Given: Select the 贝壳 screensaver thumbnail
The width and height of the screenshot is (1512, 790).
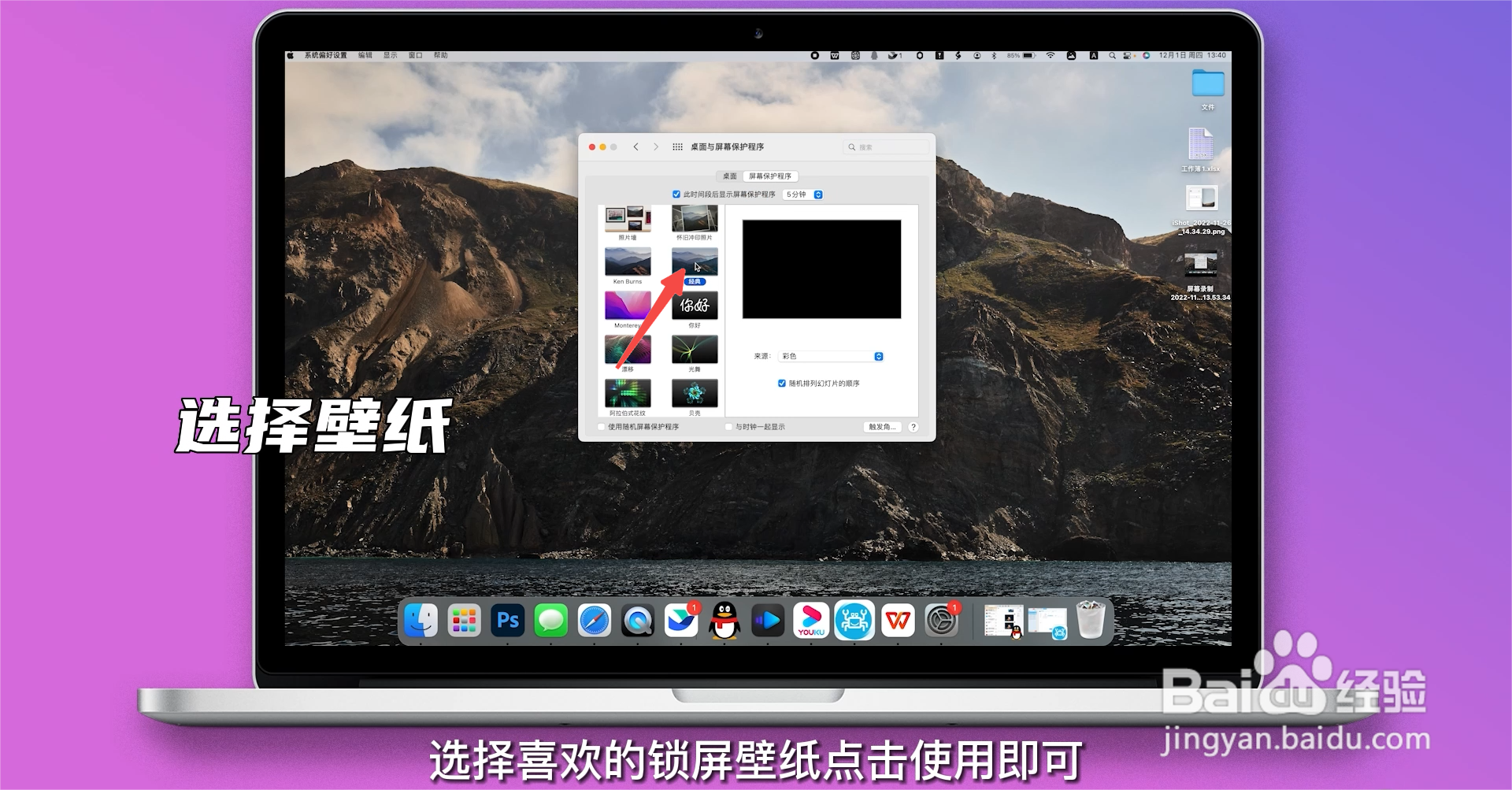Looking at the screenshot, I should coord(695,393).
